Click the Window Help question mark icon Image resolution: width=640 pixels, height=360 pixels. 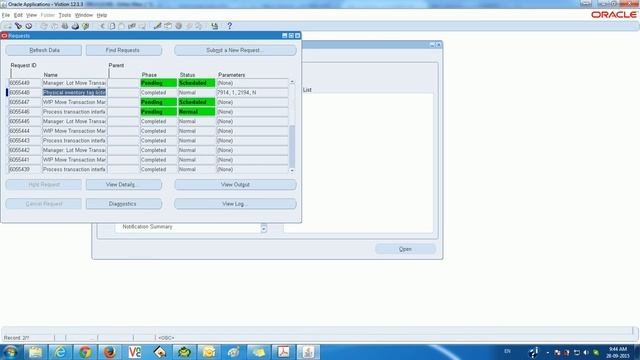(229, 26)
